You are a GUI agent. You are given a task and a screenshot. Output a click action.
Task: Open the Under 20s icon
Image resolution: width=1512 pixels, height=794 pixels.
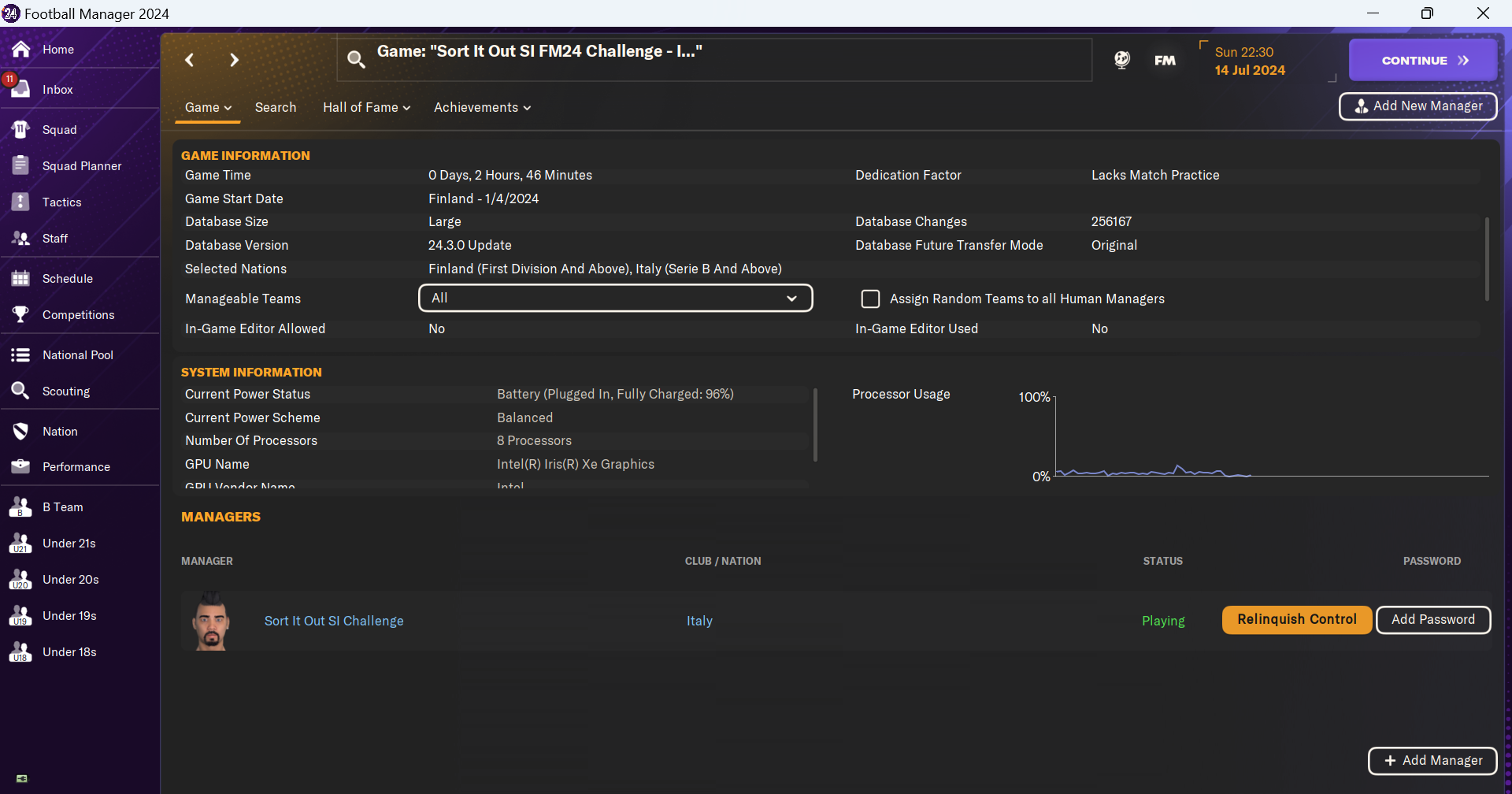click(x=21, y=580)
